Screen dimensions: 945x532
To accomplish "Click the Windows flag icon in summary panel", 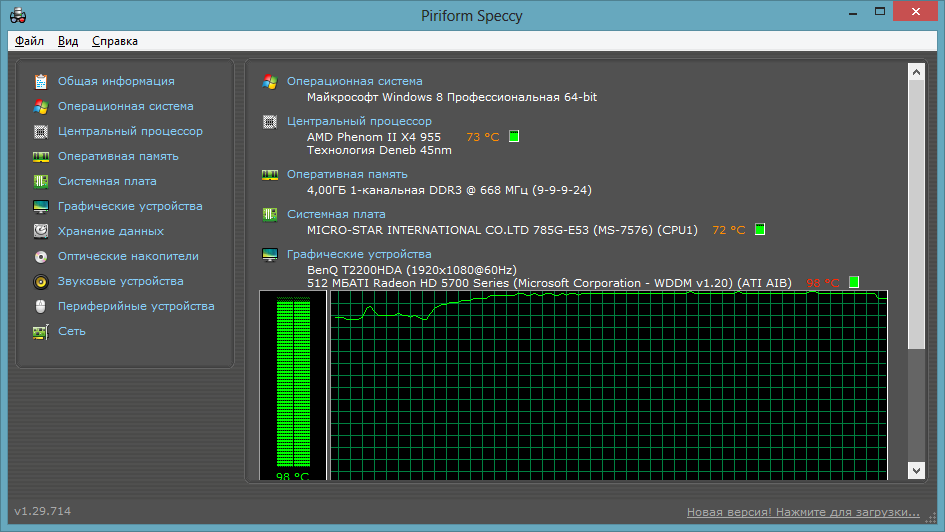I will pos(270,82).
